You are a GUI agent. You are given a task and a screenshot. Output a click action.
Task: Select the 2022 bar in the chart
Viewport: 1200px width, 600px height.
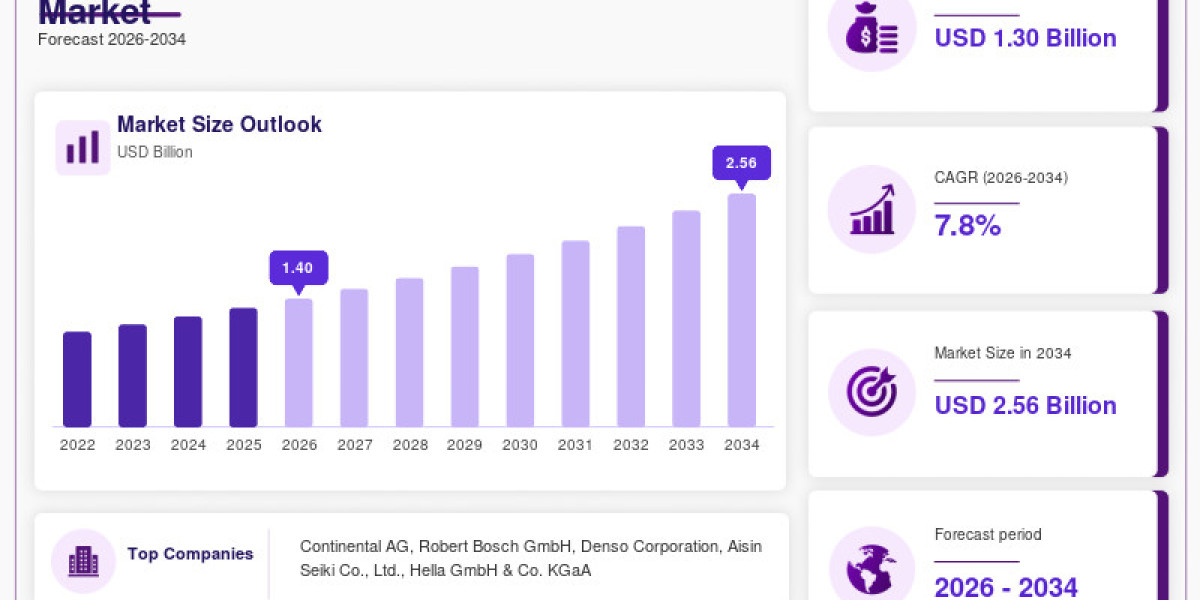(x=77, y=379)
